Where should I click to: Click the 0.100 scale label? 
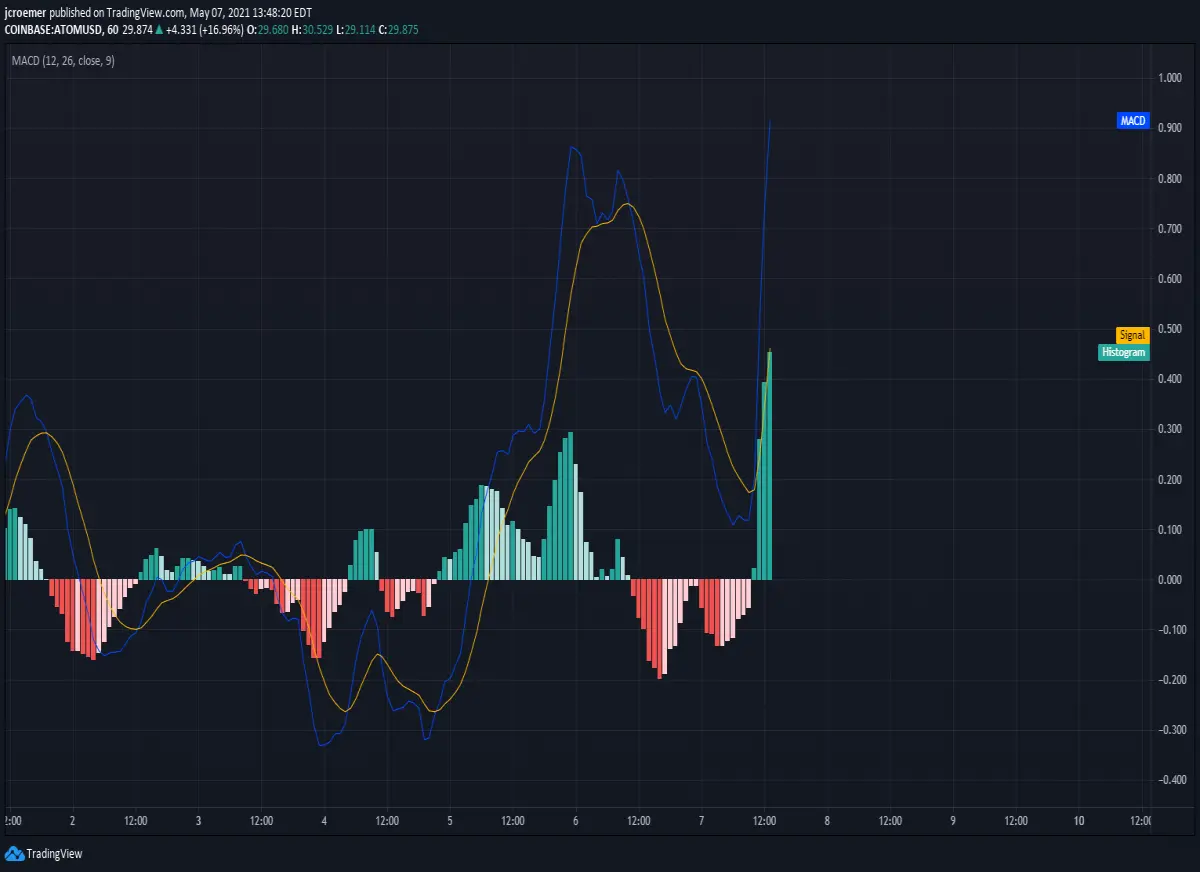pyautogui.click(x=1168, y=529)
